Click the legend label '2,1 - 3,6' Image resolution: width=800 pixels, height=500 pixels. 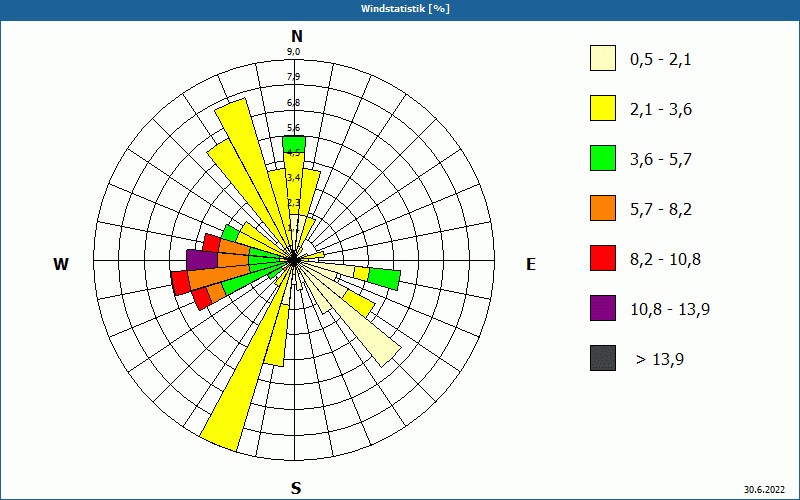click(661, 110)
